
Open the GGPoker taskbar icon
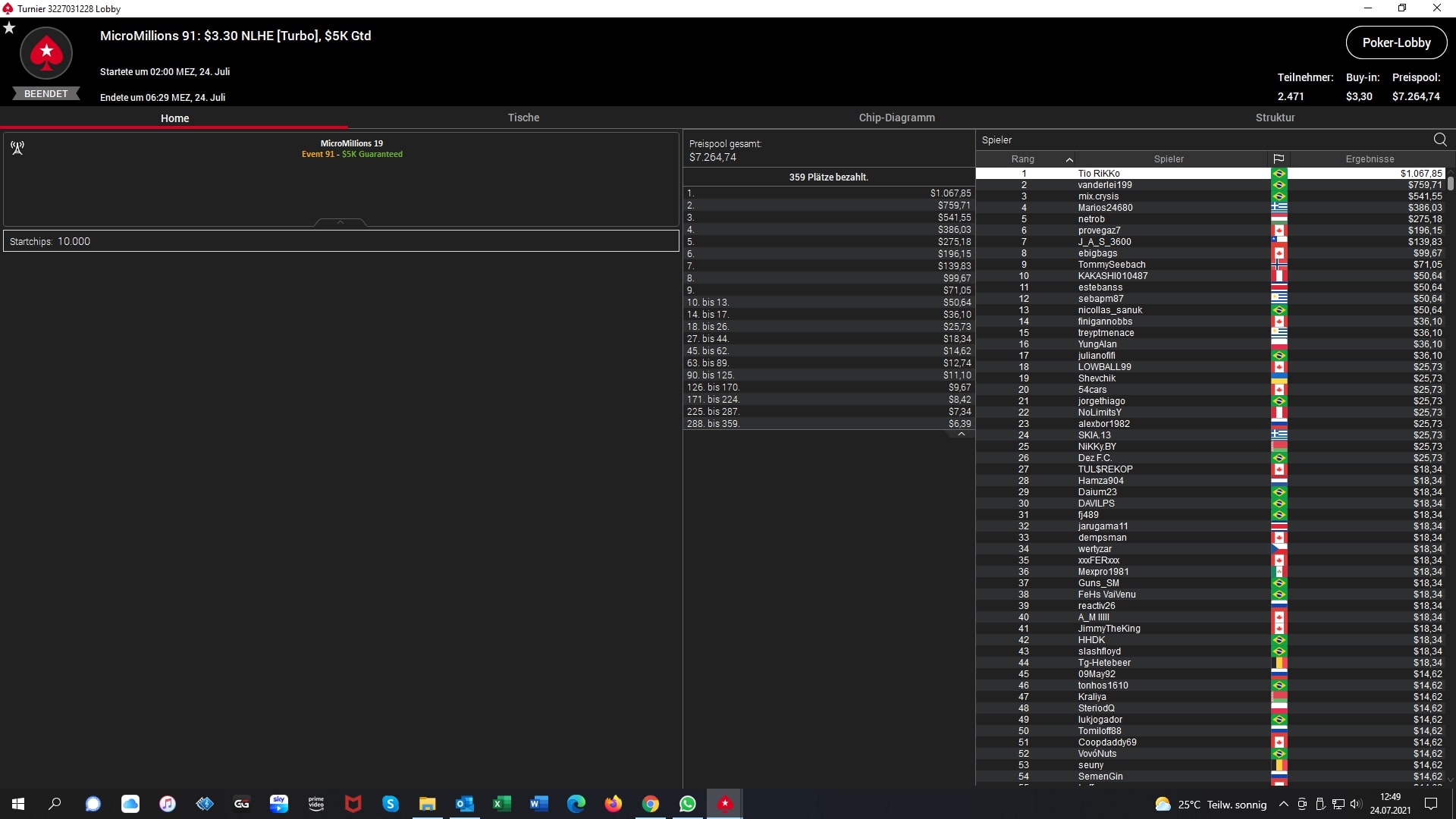click(242, 804)
